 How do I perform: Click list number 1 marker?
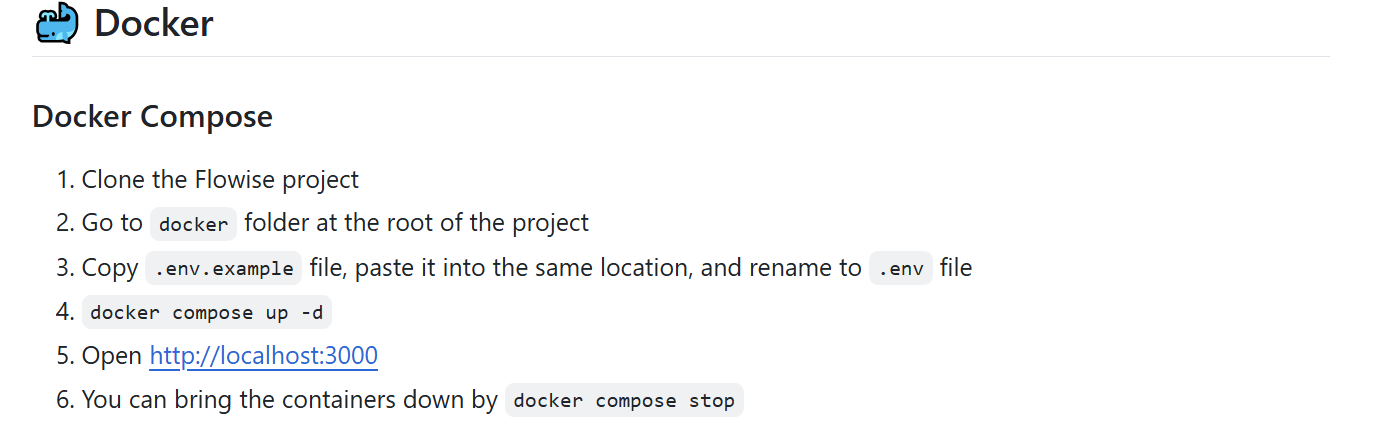coord(65,179)
